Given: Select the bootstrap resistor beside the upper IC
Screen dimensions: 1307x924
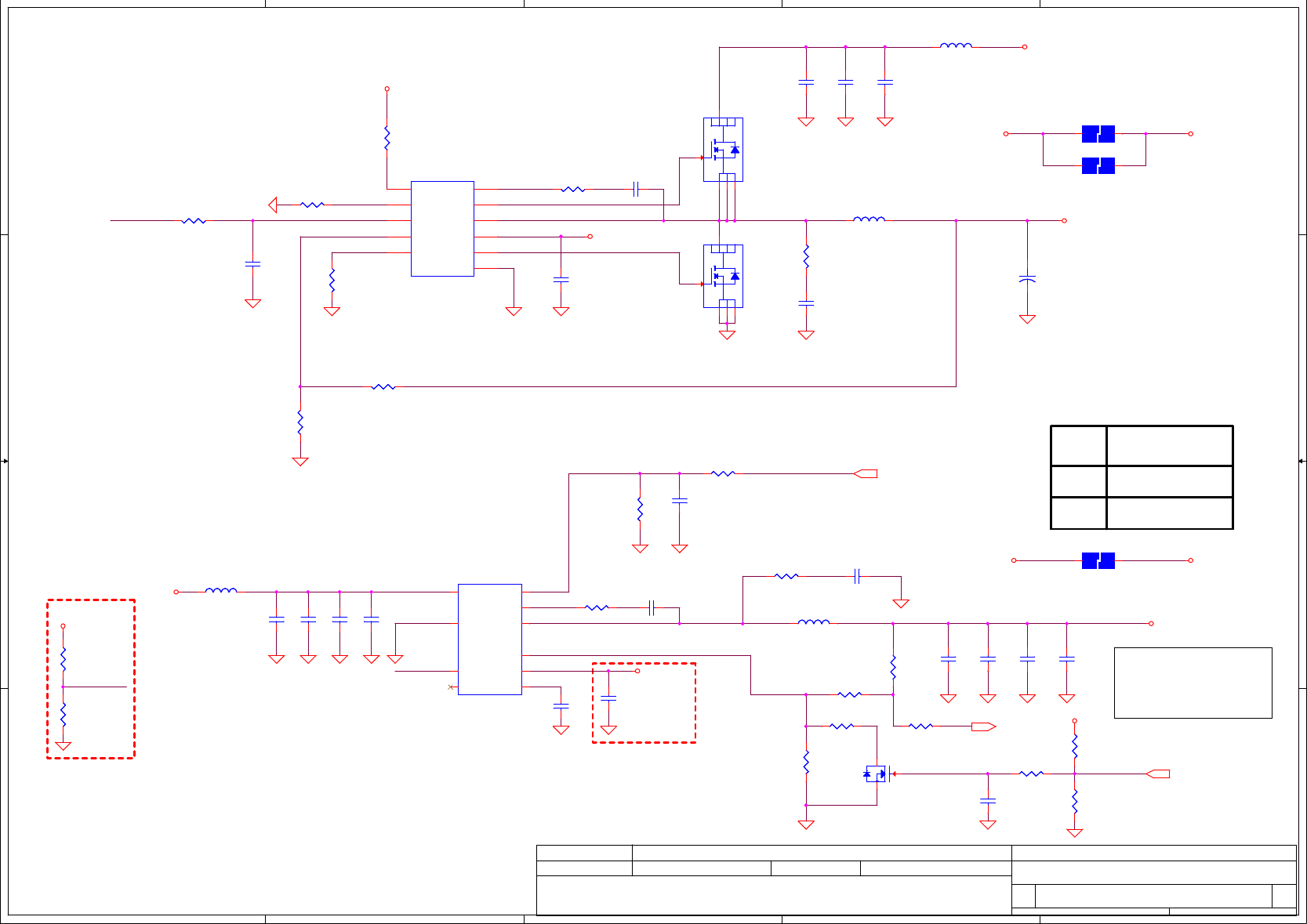Looking at the screenshot, I should click(573, 189).
